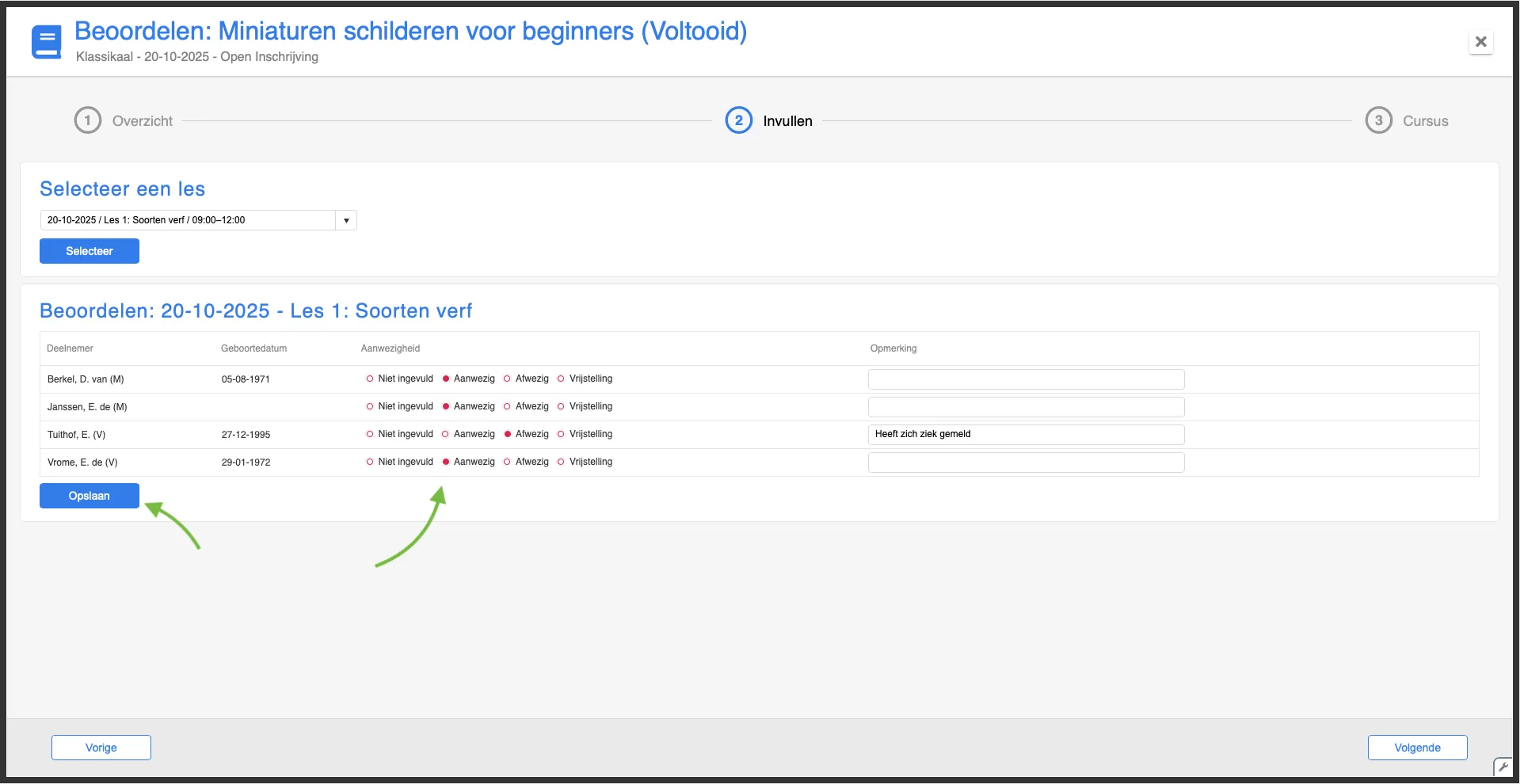Image resolution: width=1520 pixels, height=784 pixels.
Task: Mark Berkel, D. van as Niet ingevuld
Action: (370, 379)
